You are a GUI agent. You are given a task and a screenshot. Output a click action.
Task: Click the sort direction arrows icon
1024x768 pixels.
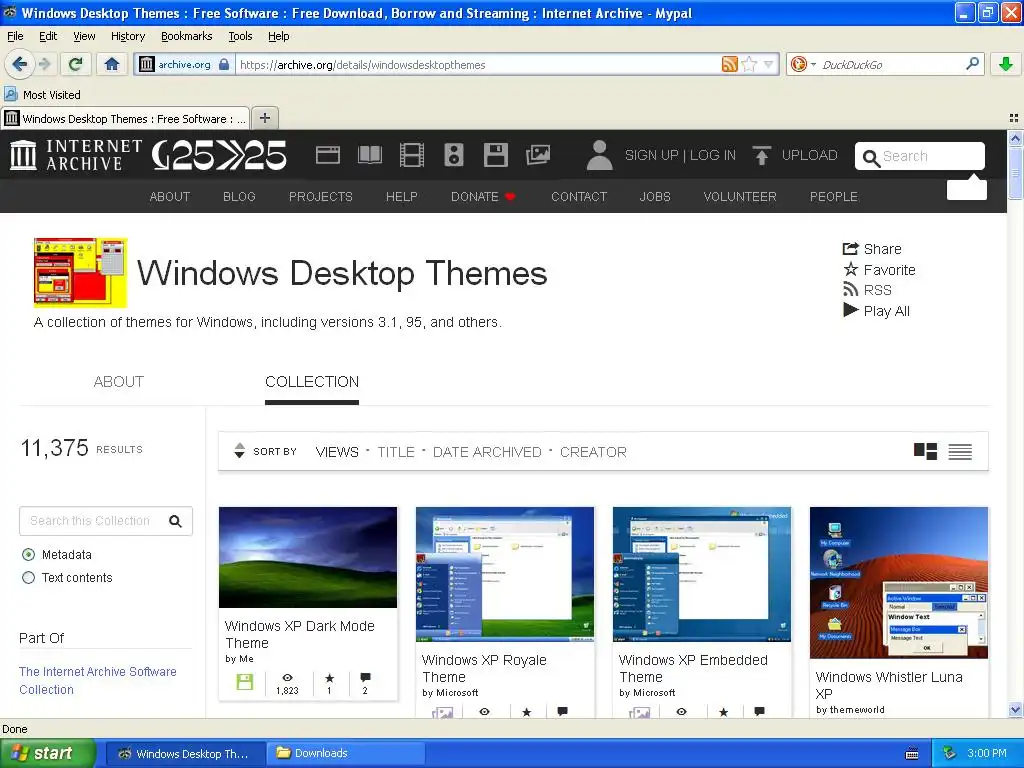pos(240,451)
